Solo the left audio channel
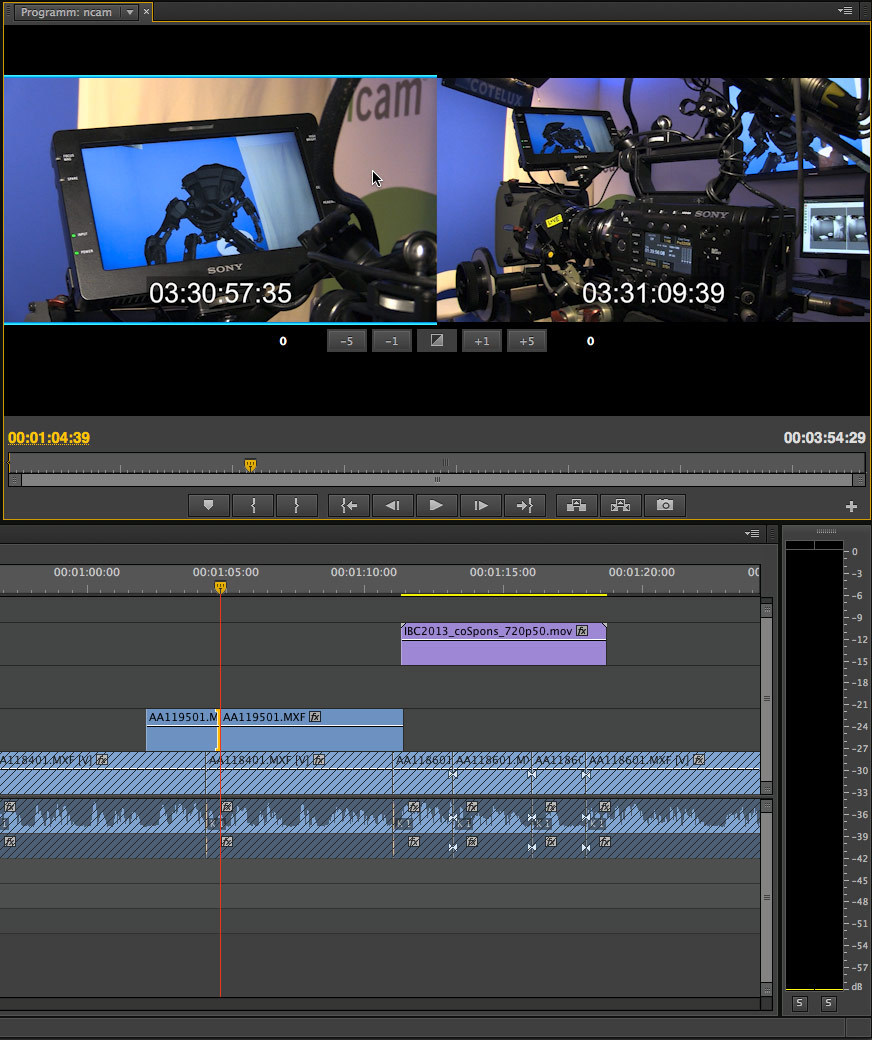This screenshot has height=1040, width=872. 799,1004
